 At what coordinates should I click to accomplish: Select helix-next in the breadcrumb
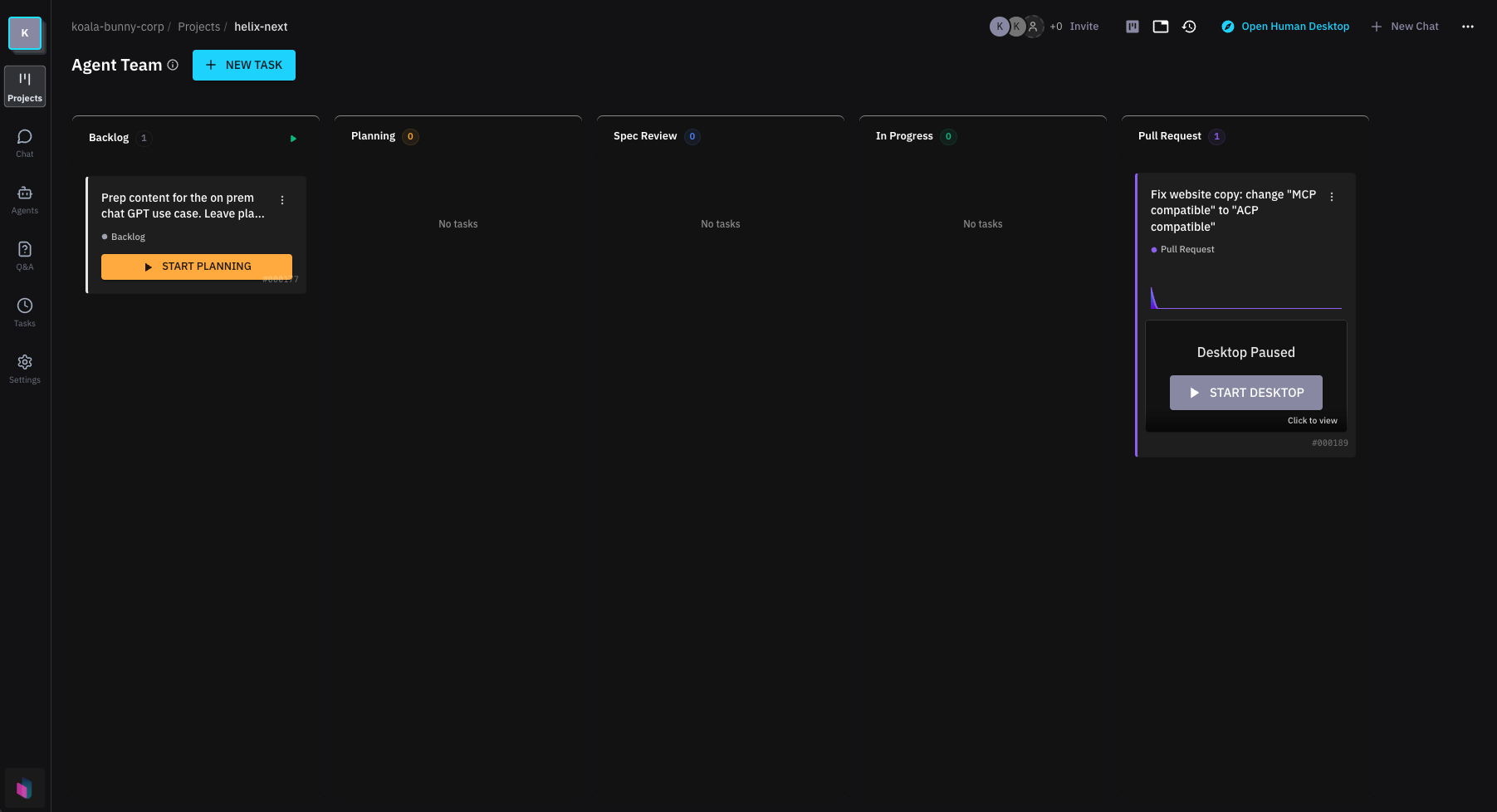coord(260,26)
